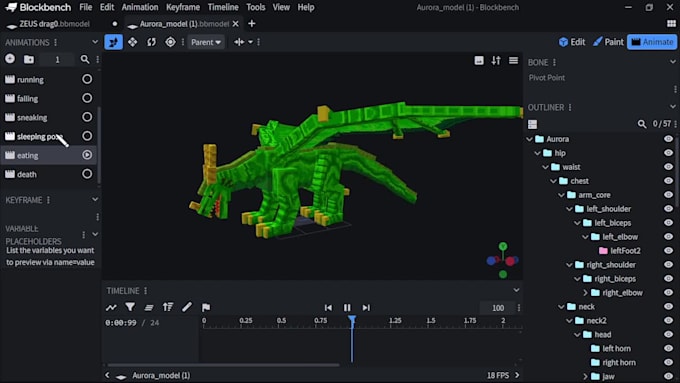The image size is (680, 383).
Task: Hide the neck2 bone
Action: (668, 321)
